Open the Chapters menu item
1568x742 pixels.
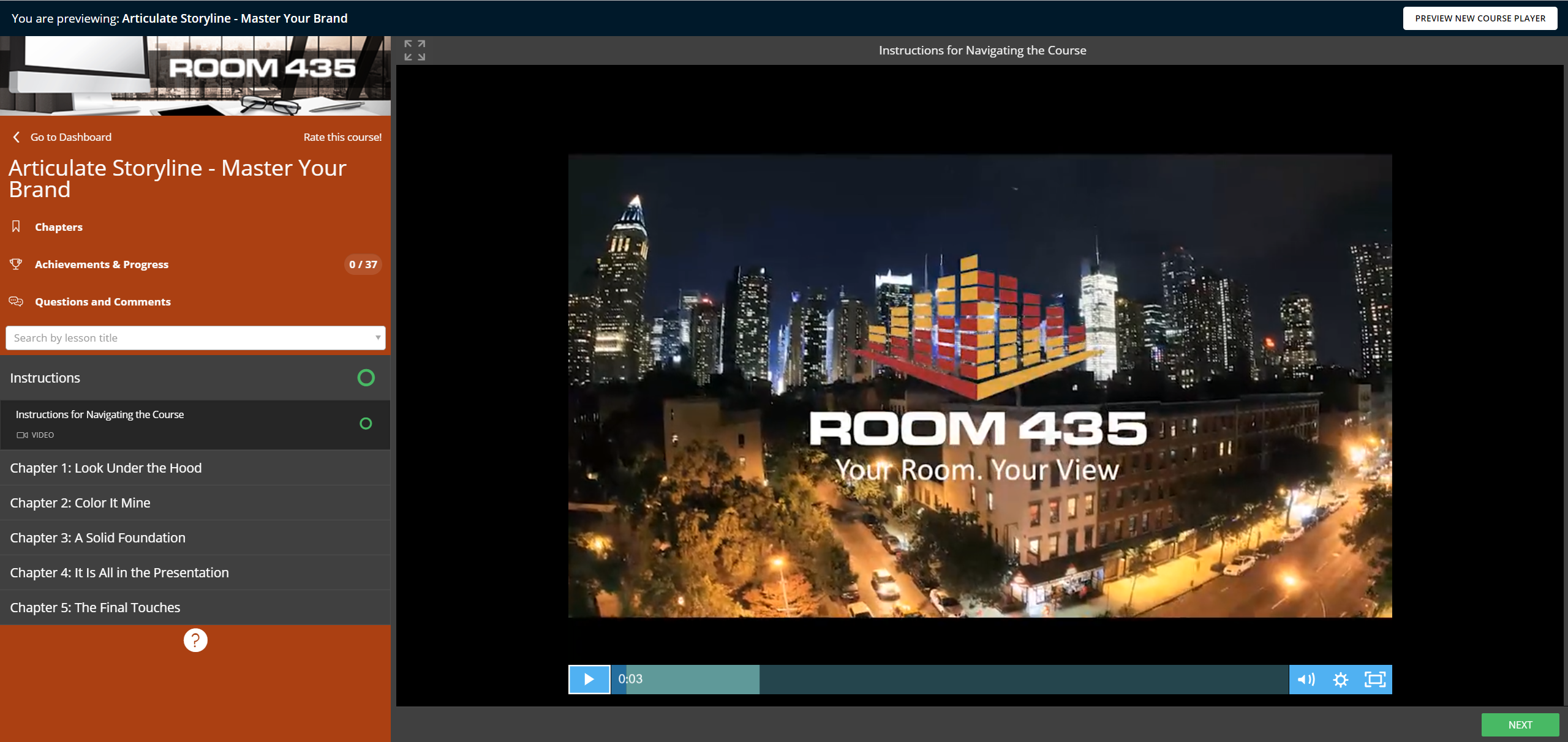tap(59, 227)
